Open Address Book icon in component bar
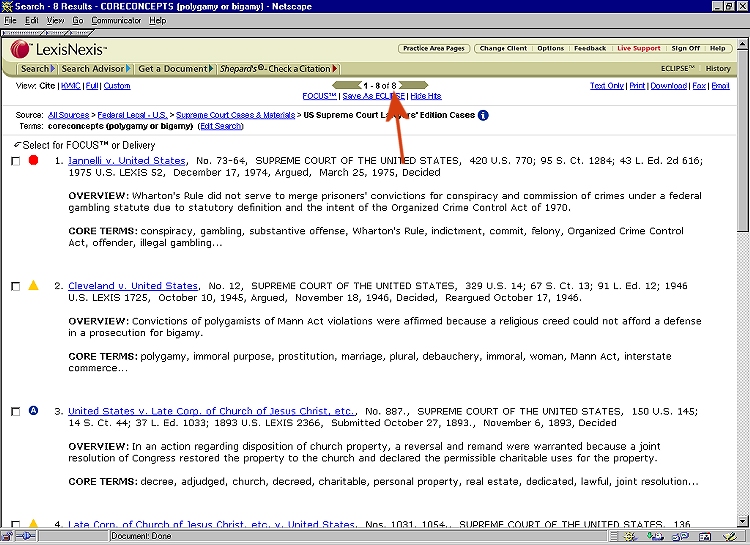Screen dimensions: 750x545 (x=705, y=537)
